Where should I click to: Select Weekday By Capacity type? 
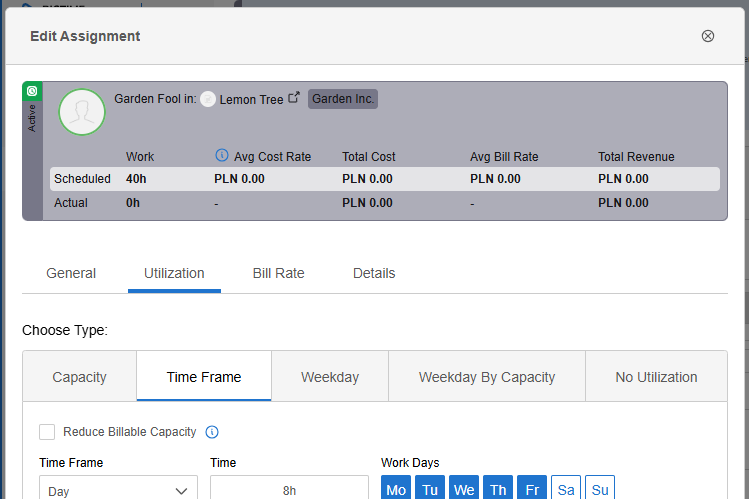click(x=487, y=377)
